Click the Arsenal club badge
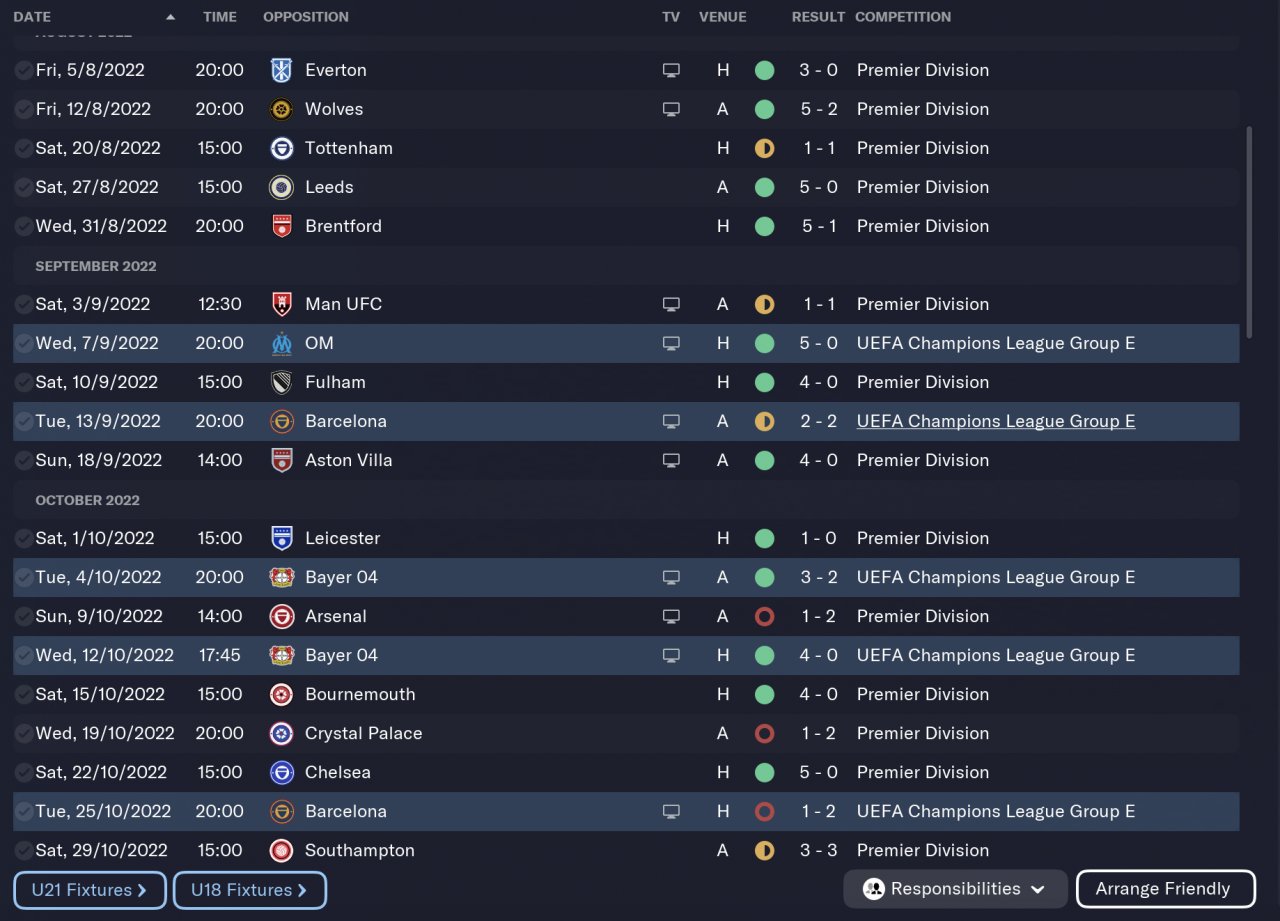The image size is (1280, 921). (x=281, y=616)
